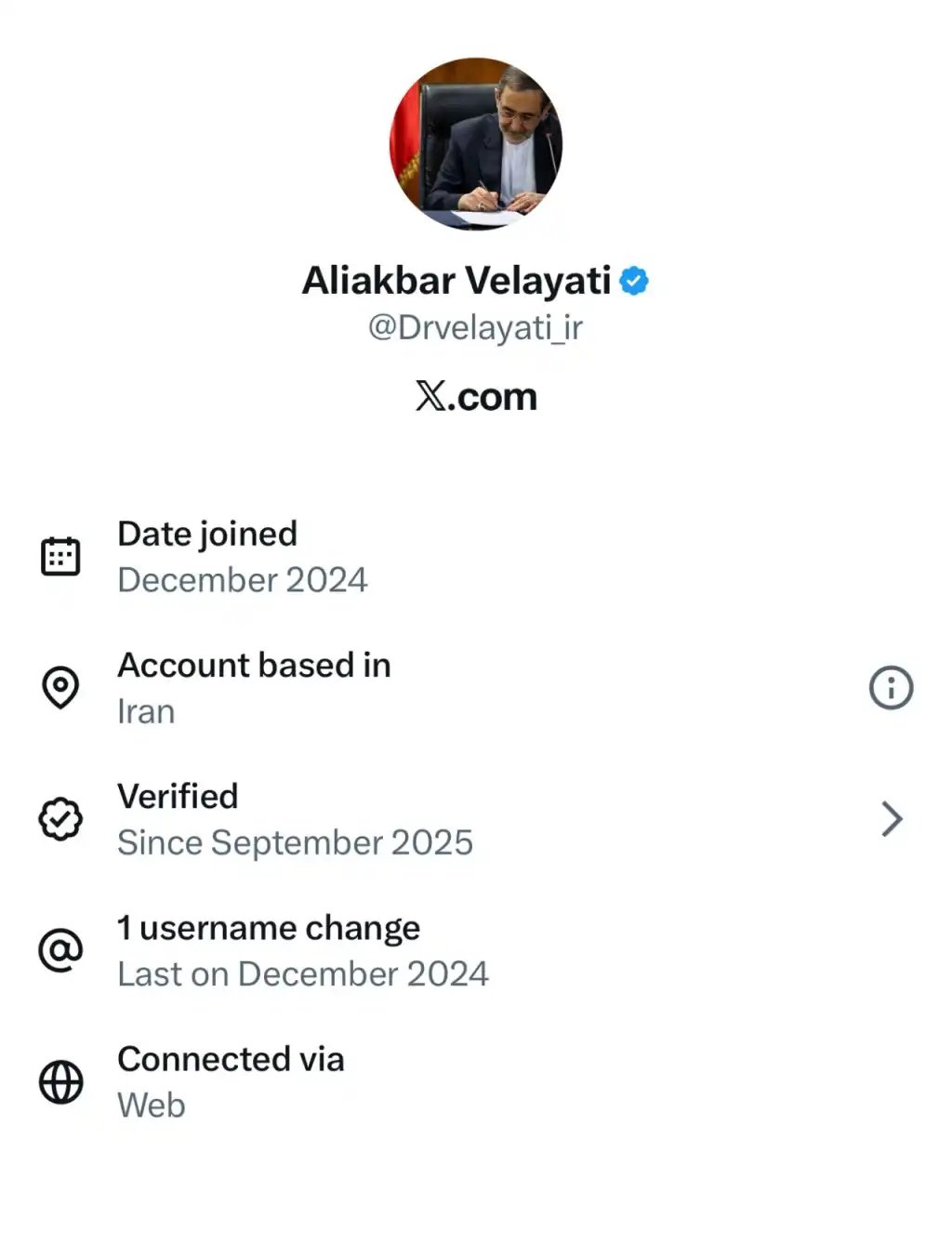Screen dimensions: 952x1244
Task: Click the Connected via label
Action: (x=231, y=1059)
